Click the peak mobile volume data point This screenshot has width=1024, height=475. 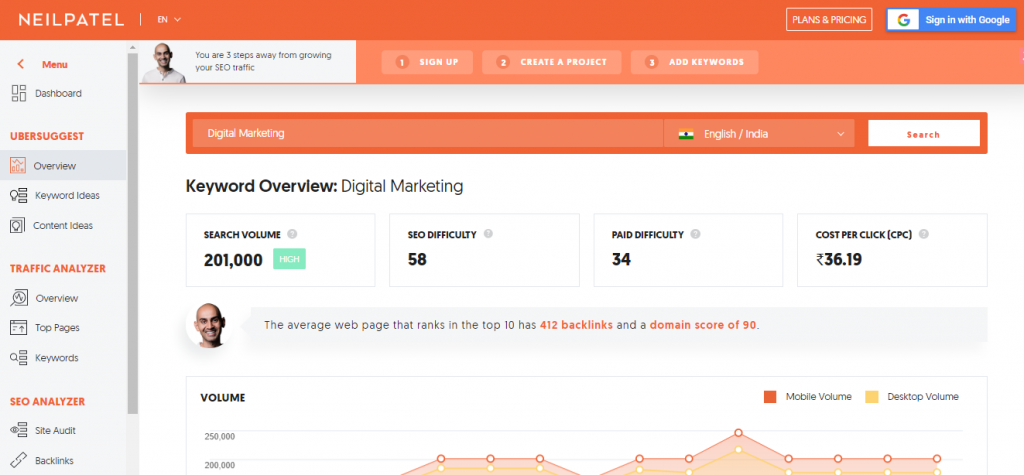click(739, 433)
